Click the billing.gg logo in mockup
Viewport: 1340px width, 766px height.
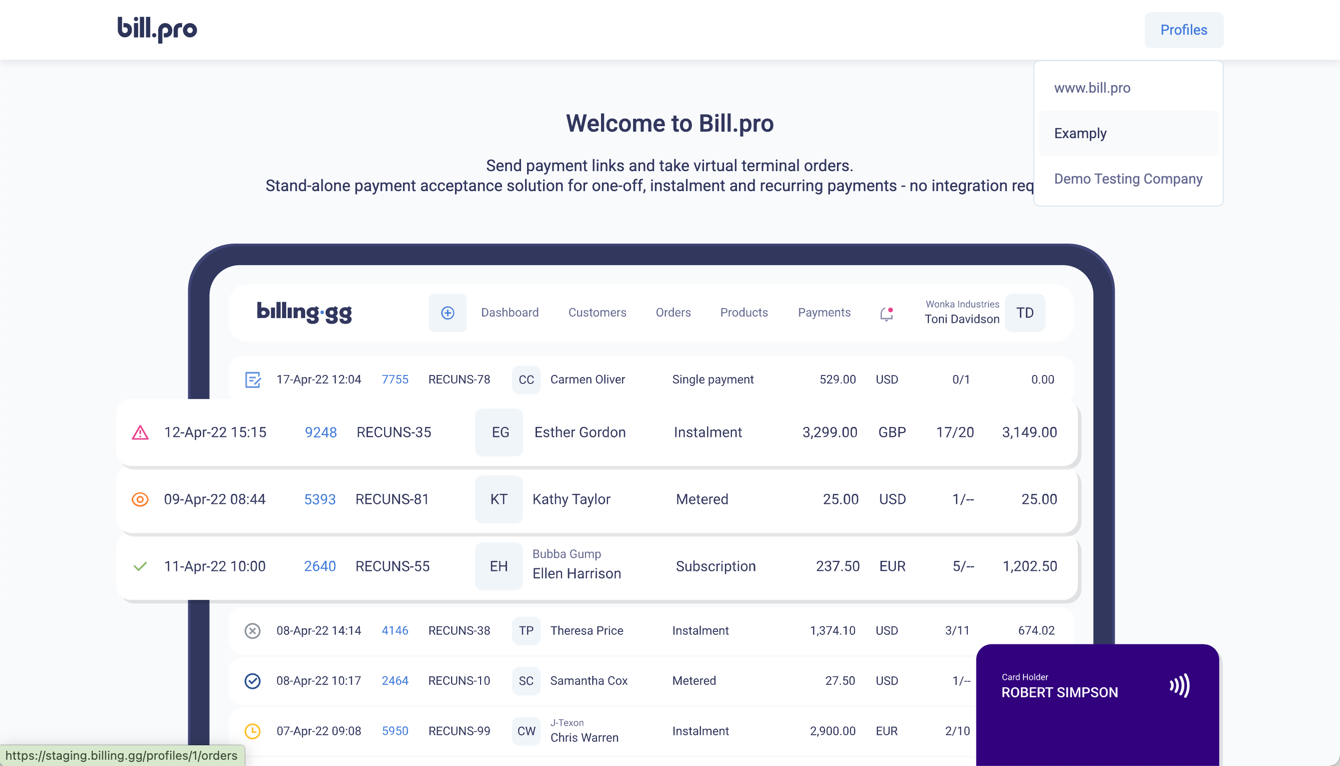(x=304, y=312)
